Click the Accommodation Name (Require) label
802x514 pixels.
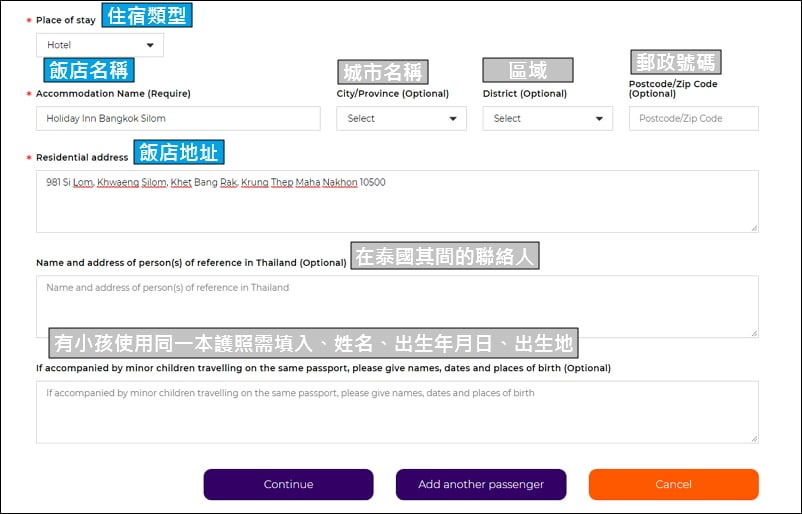click(x=113, y=94)
